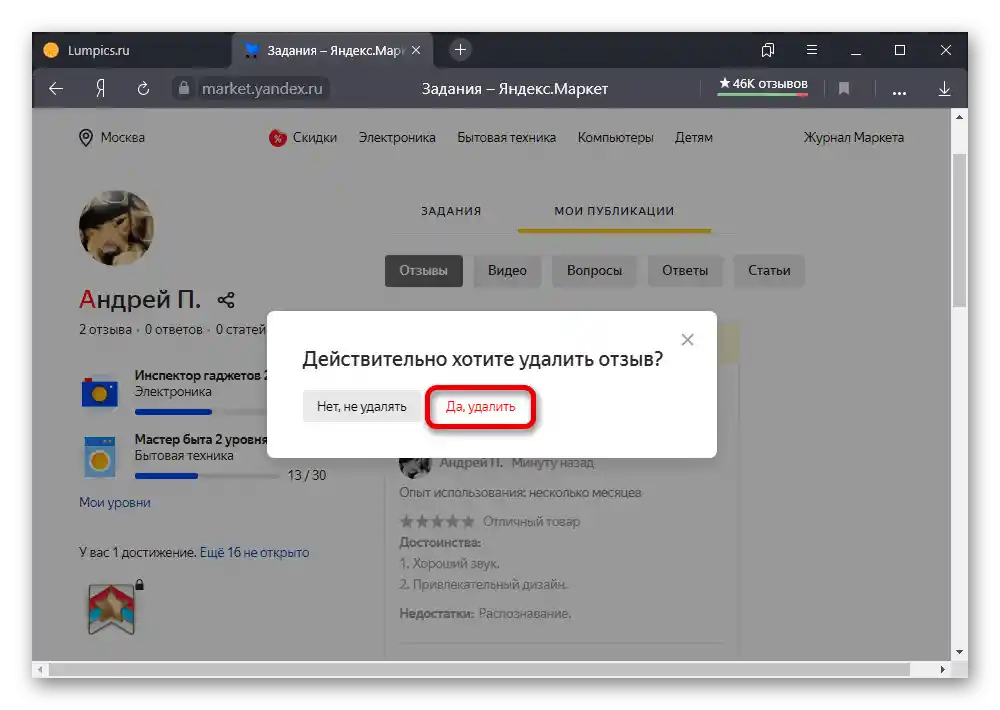The width and height of the screenshot is (1000, 710).
Task: Confirm deletion with 'Да, удалить' button
Action: pos(480,407)
